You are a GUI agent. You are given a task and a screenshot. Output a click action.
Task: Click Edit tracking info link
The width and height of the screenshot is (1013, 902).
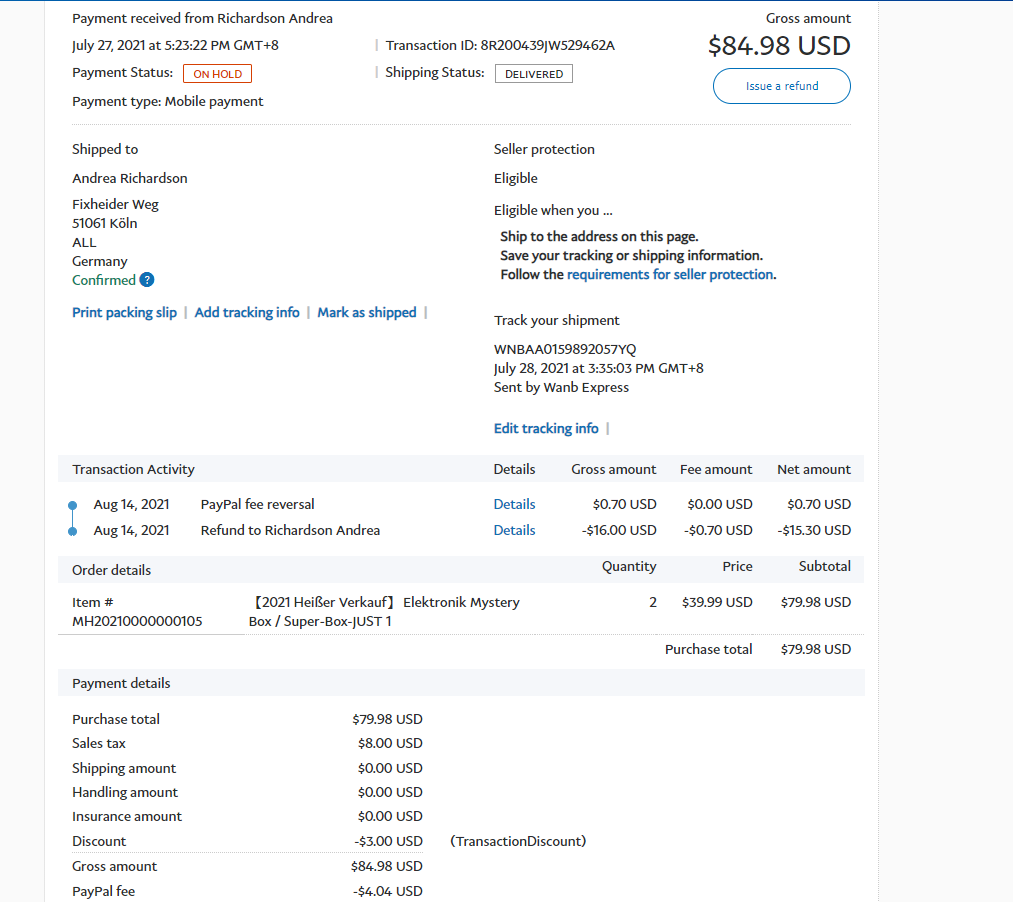point(546,428)
